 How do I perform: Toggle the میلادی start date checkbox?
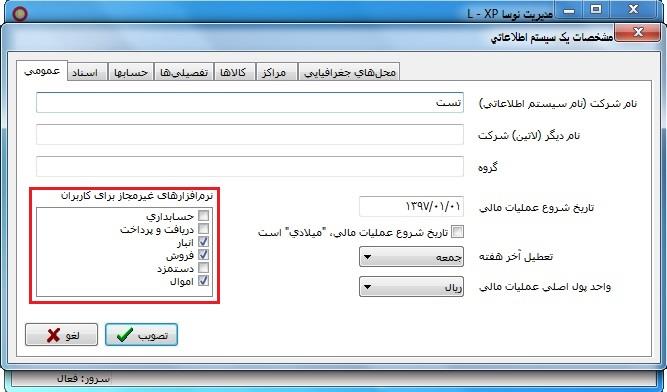pyautogui.click(x=458, y=232)
